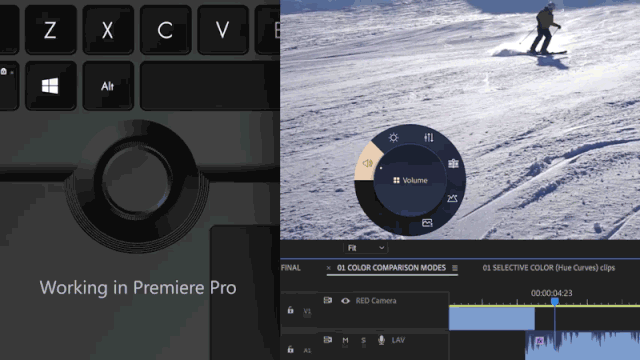640x360 pixels.
Task: Select the picture icon at bottom of radial menu
Action: [x=427, y=223]
